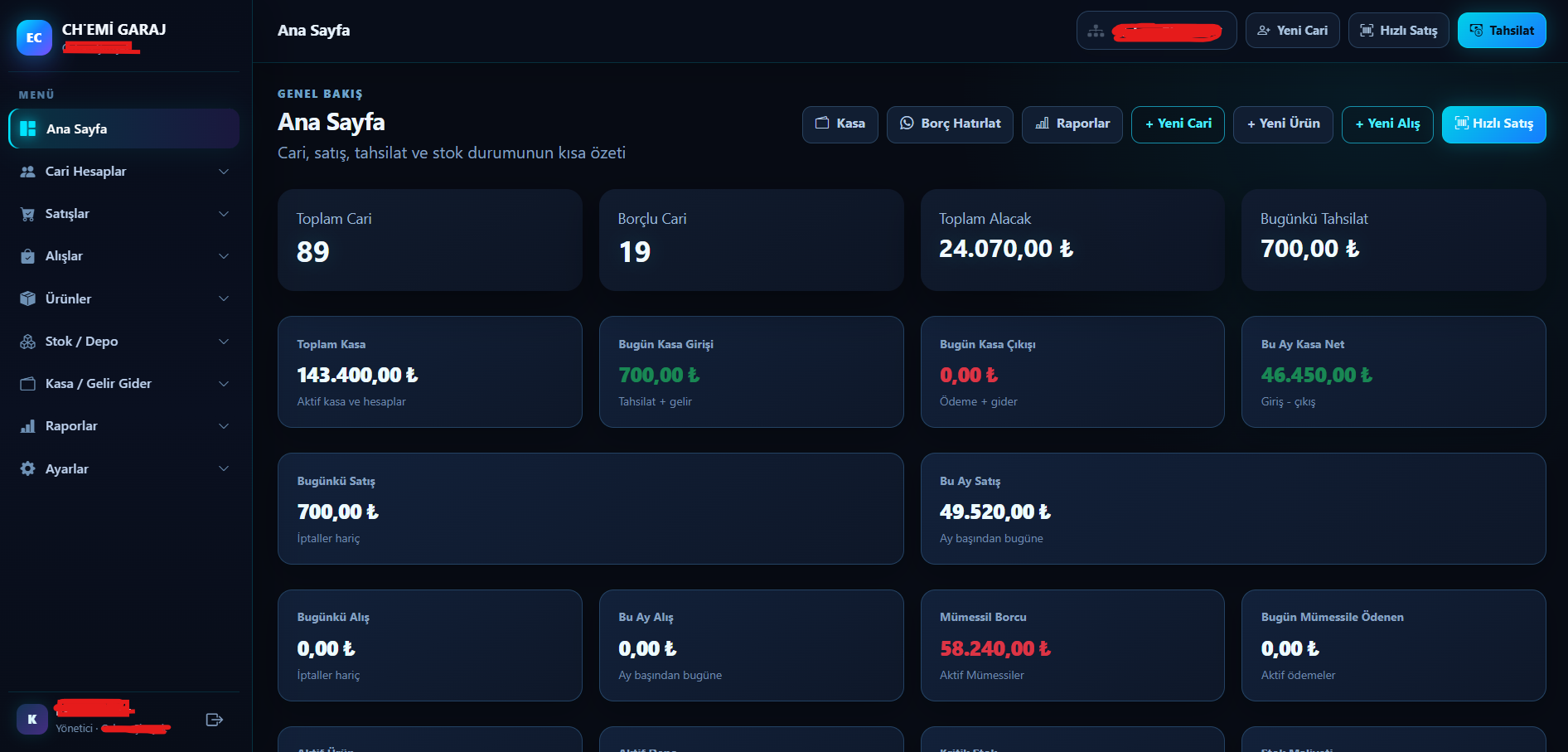
Task: Click the K user avatar
Action: (x=32, y=719)
